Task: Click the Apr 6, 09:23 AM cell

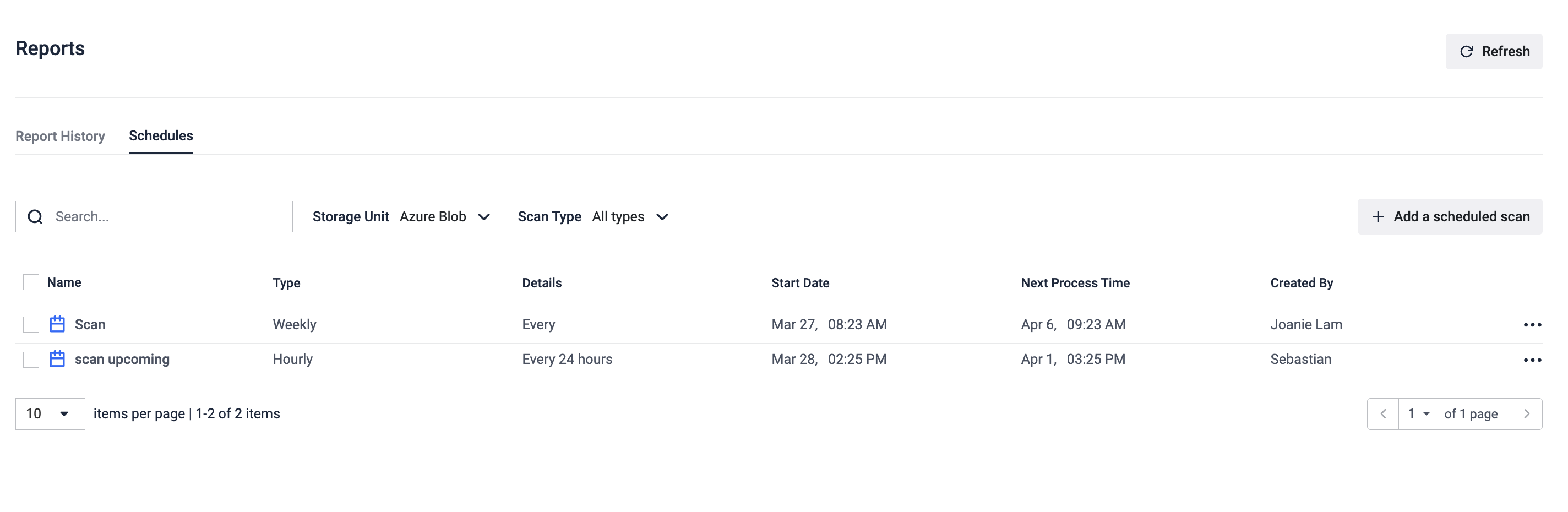Action: [x=1073, y=324]
